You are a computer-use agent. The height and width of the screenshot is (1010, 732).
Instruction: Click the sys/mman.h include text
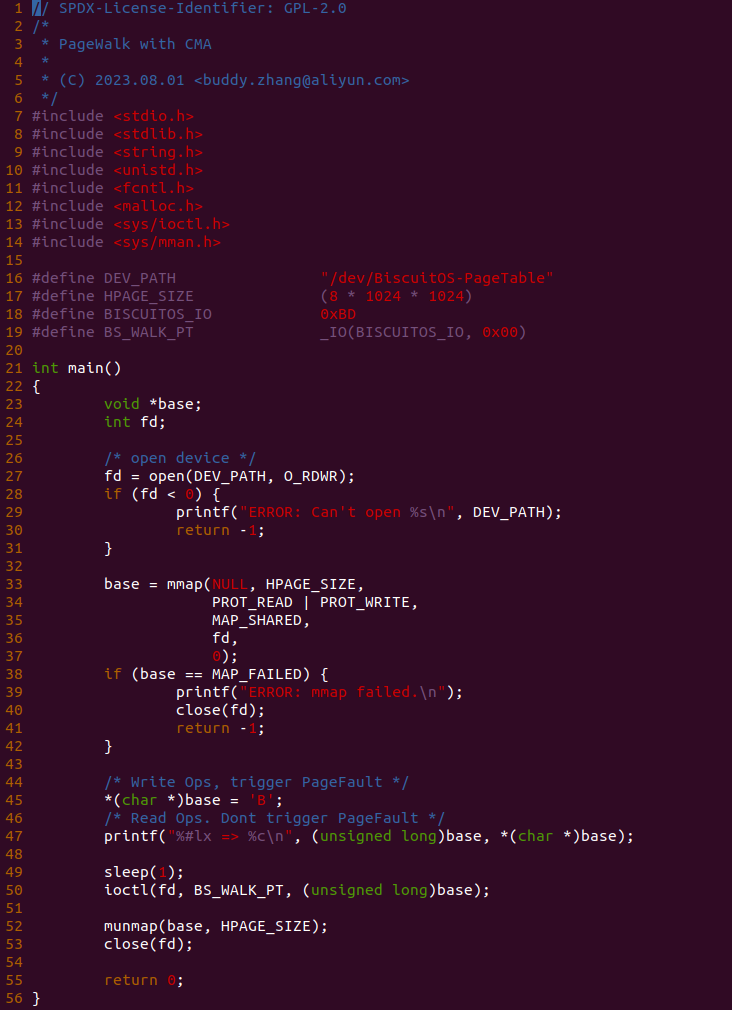click(x=167, y=242)
